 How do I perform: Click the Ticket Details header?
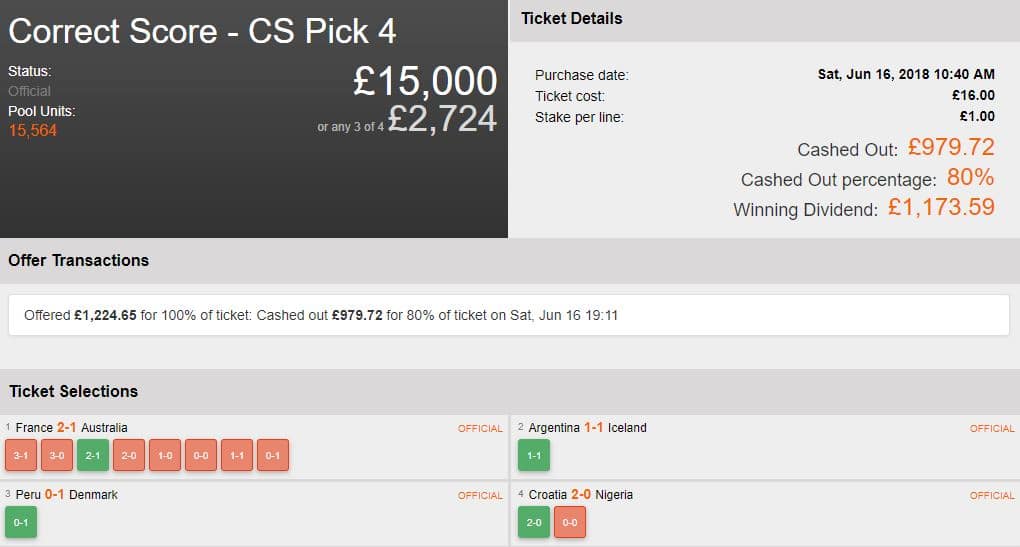[572, 18]
